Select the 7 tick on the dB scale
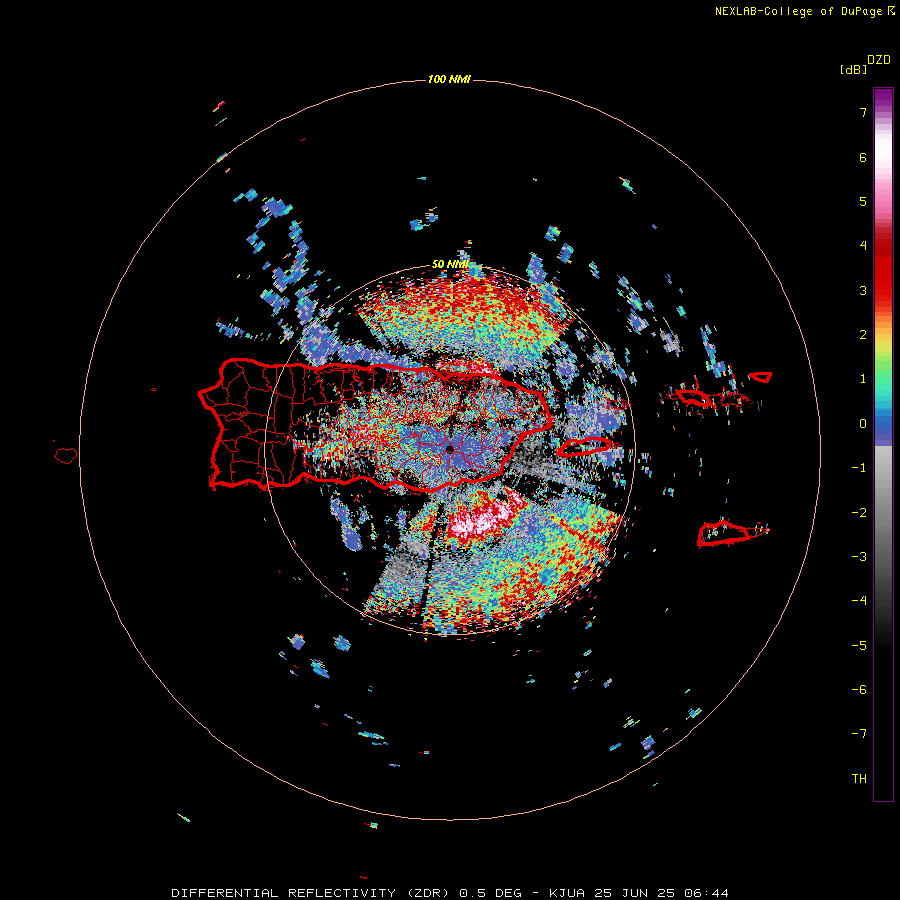 click(x=863, y=112)
